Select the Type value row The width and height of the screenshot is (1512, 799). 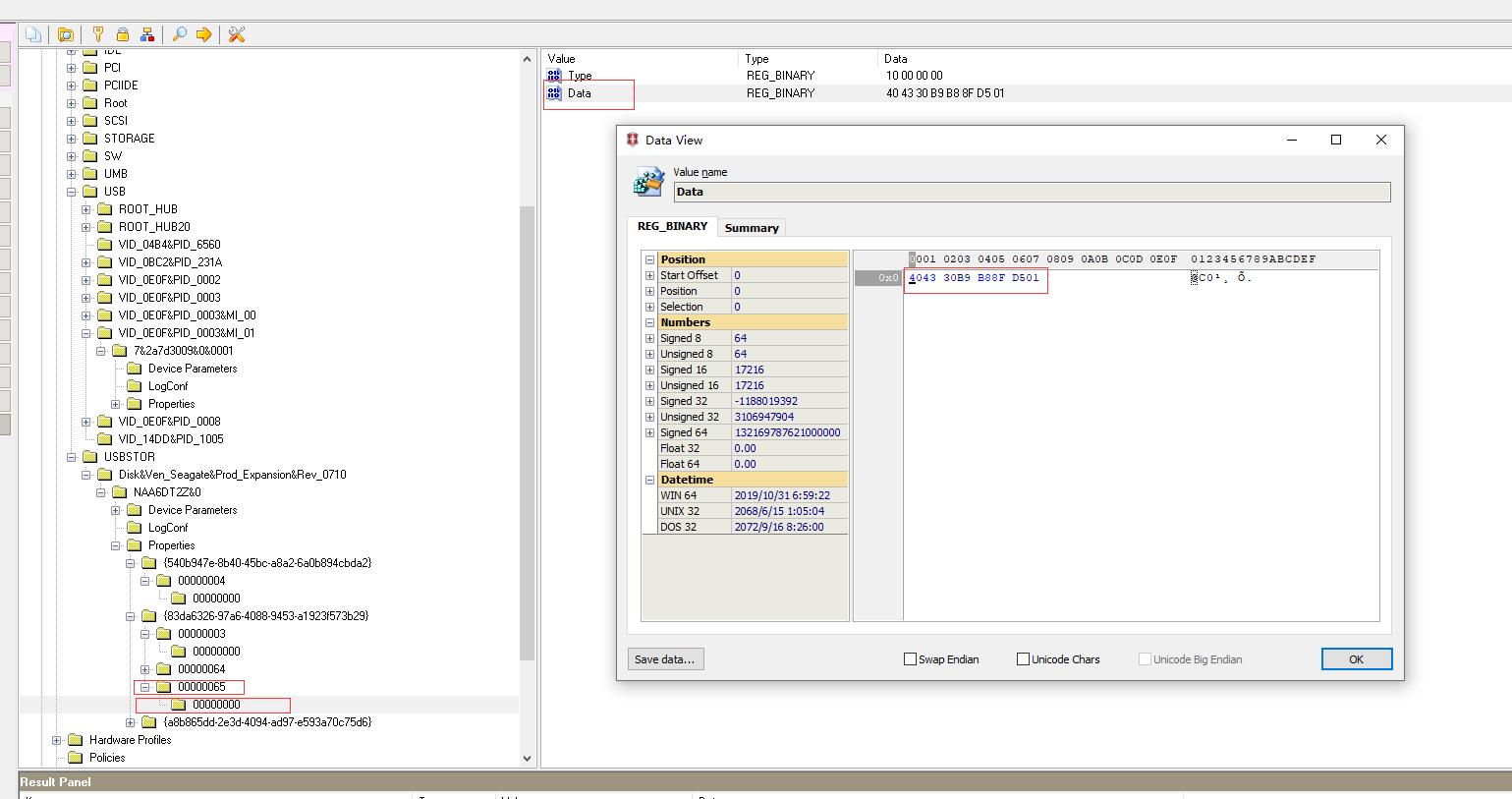coord(1027,76)
